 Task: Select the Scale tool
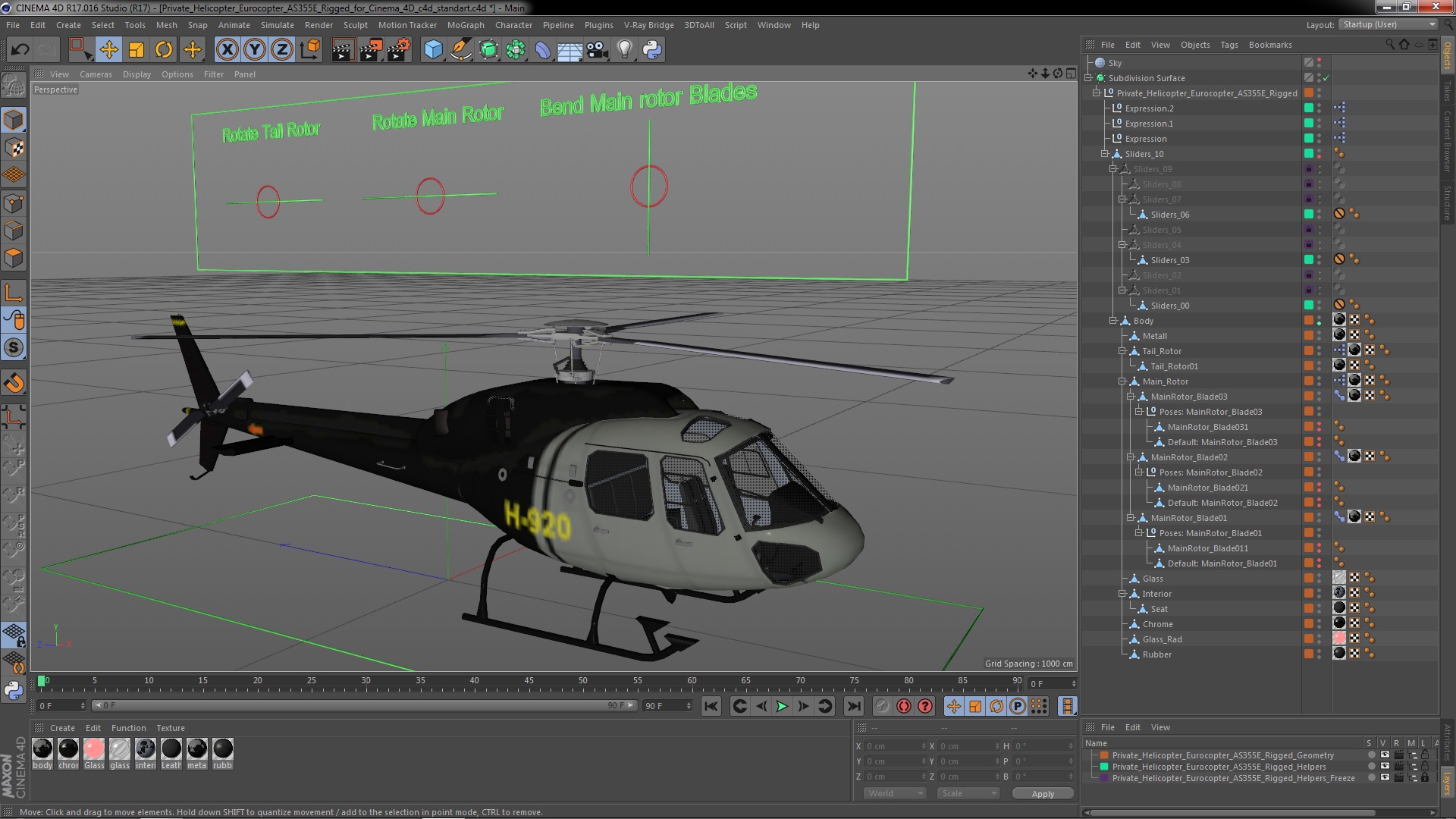coord(136,50)
